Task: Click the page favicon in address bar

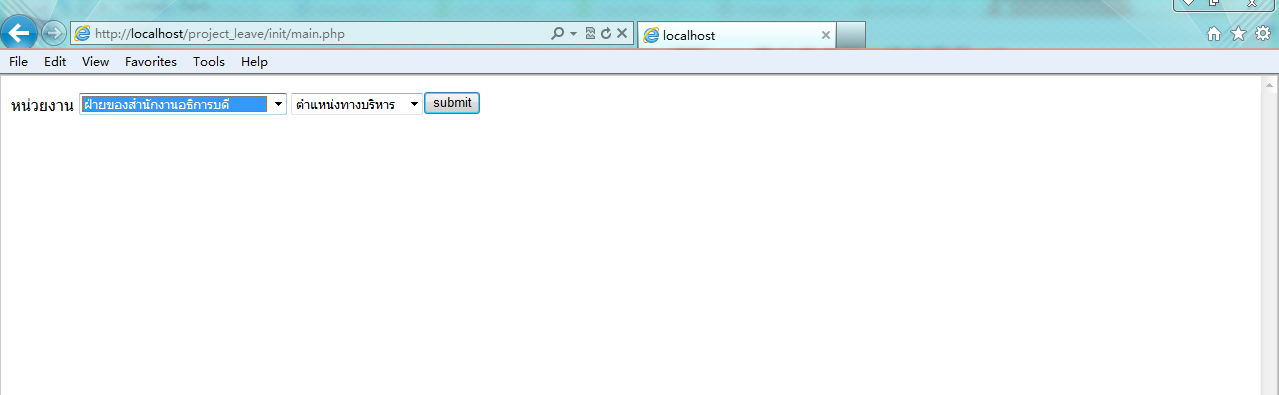Action: 83,34
